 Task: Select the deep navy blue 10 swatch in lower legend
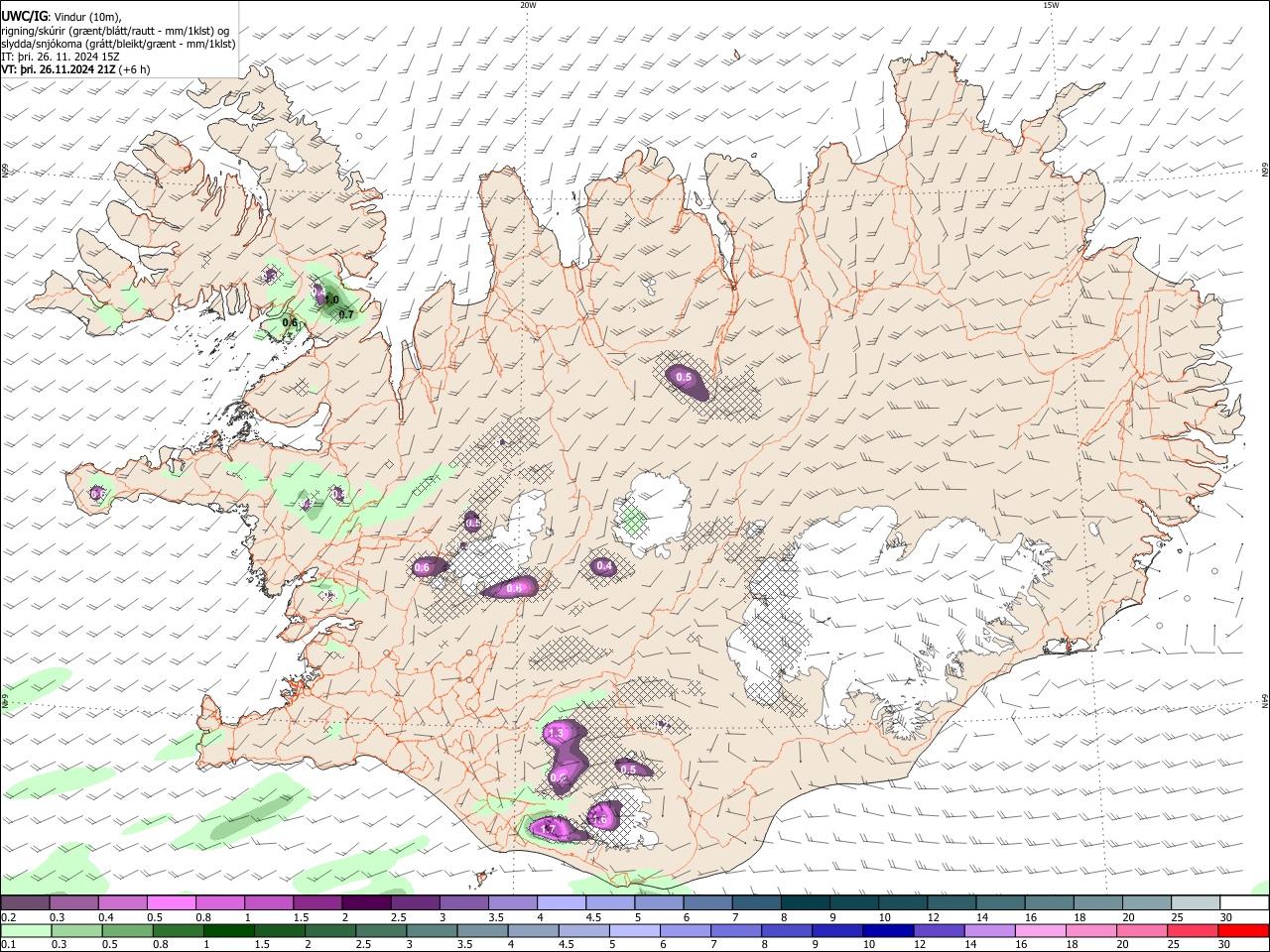click(888, 930)
